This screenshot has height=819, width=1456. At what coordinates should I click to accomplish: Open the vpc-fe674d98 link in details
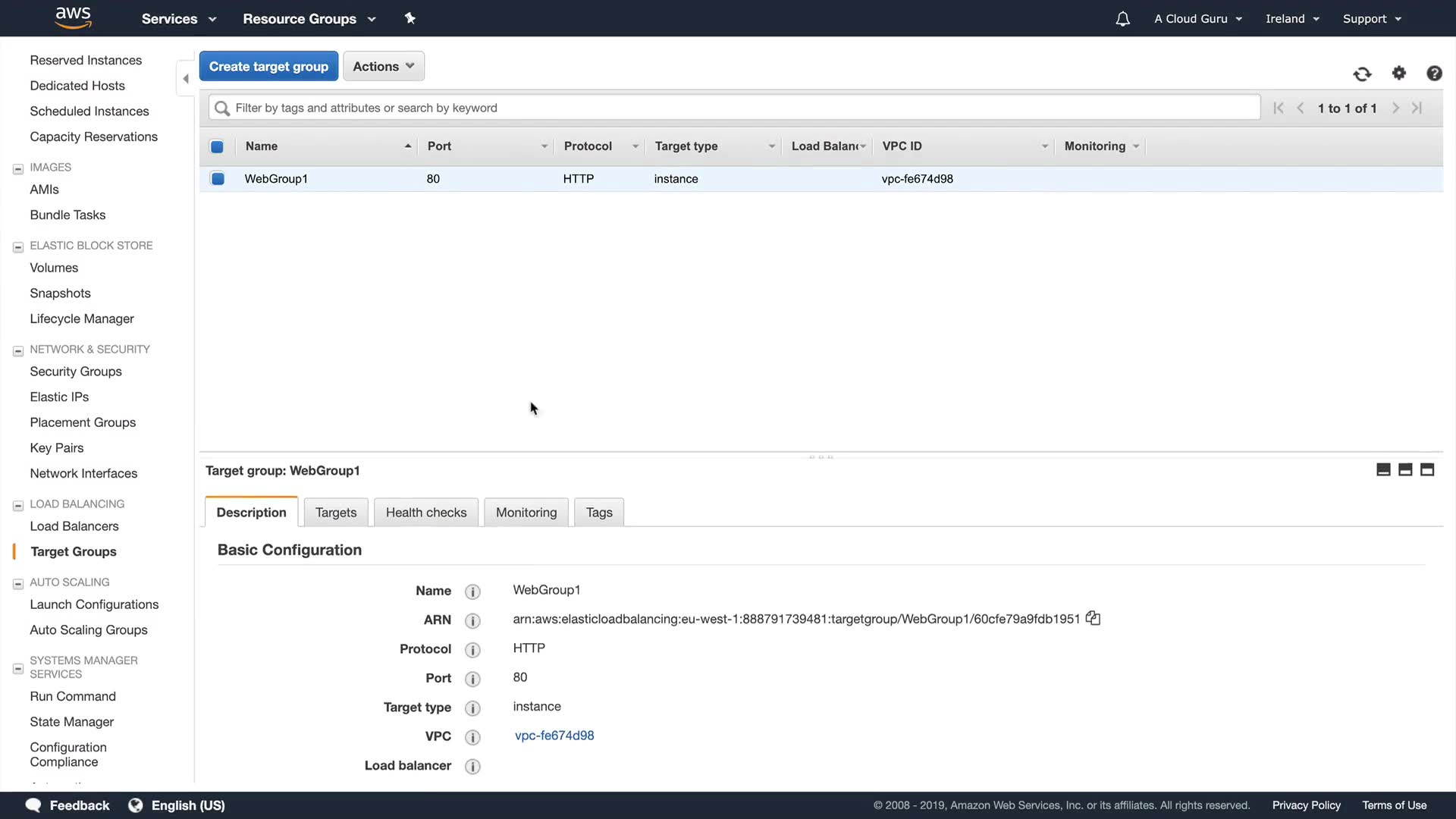[x=554, y=736]
